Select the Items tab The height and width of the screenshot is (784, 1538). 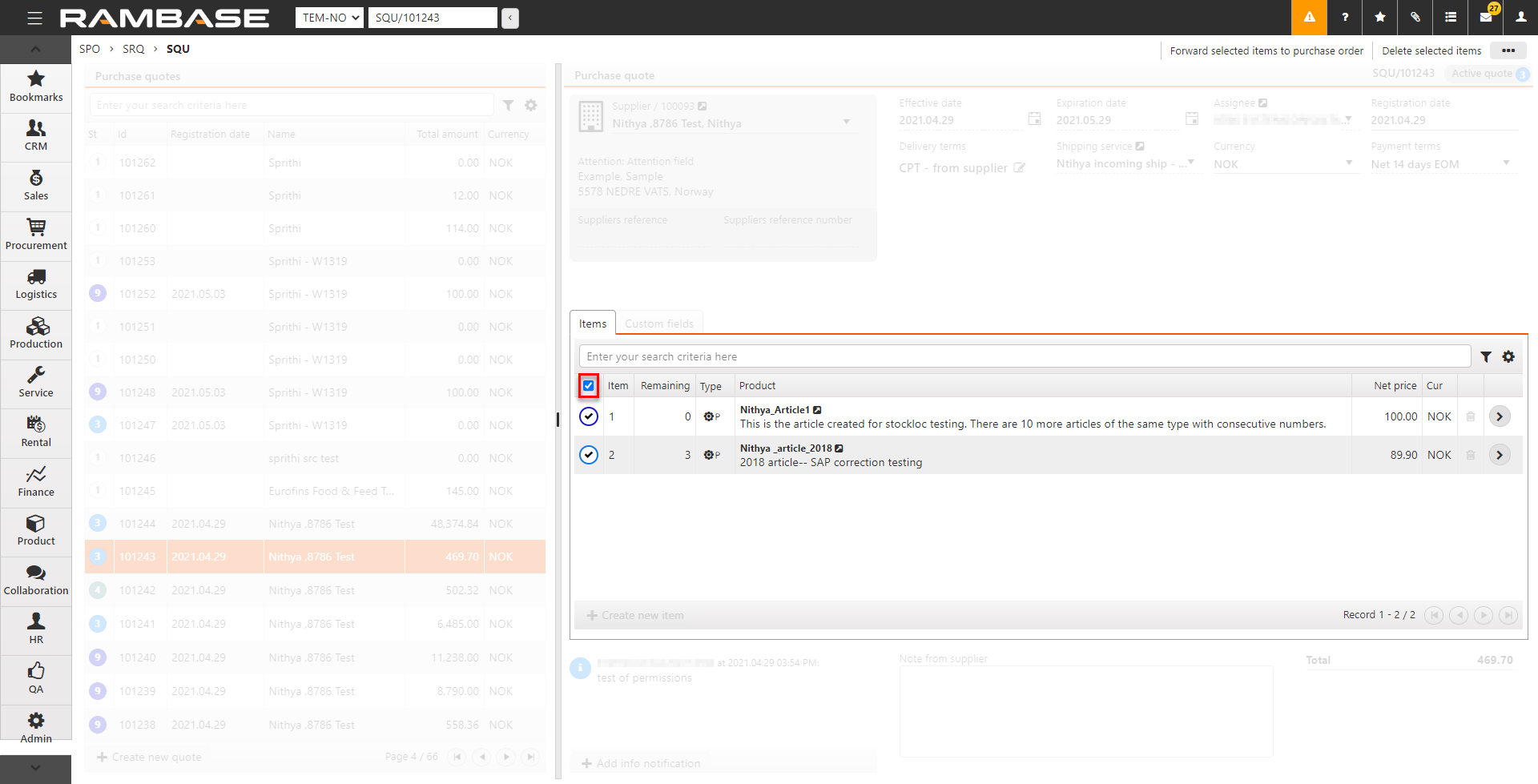[x=593, y=324]
